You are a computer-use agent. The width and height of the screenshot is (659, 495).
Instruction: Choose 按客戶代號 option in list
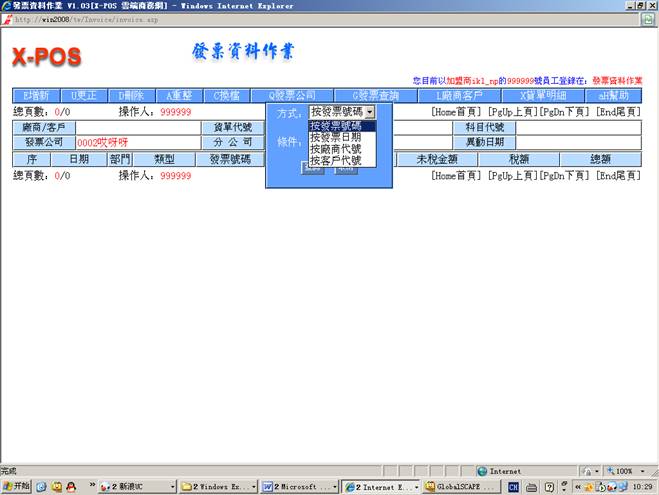tap(336, 160)
